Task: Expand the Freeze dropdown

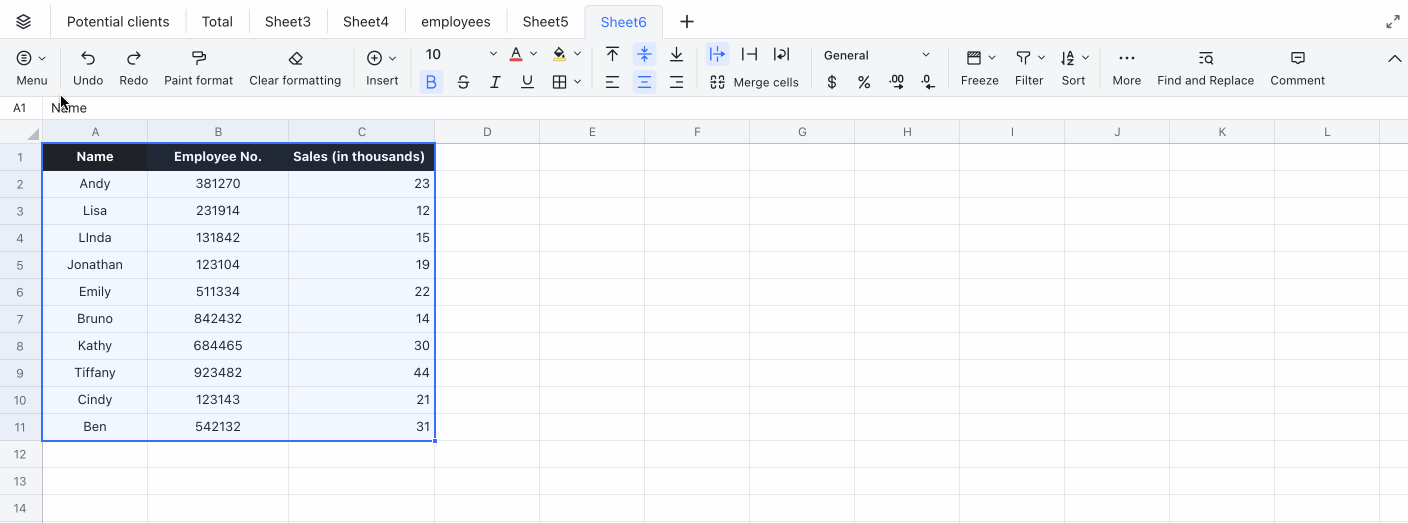Action: (x=992, y=58)
